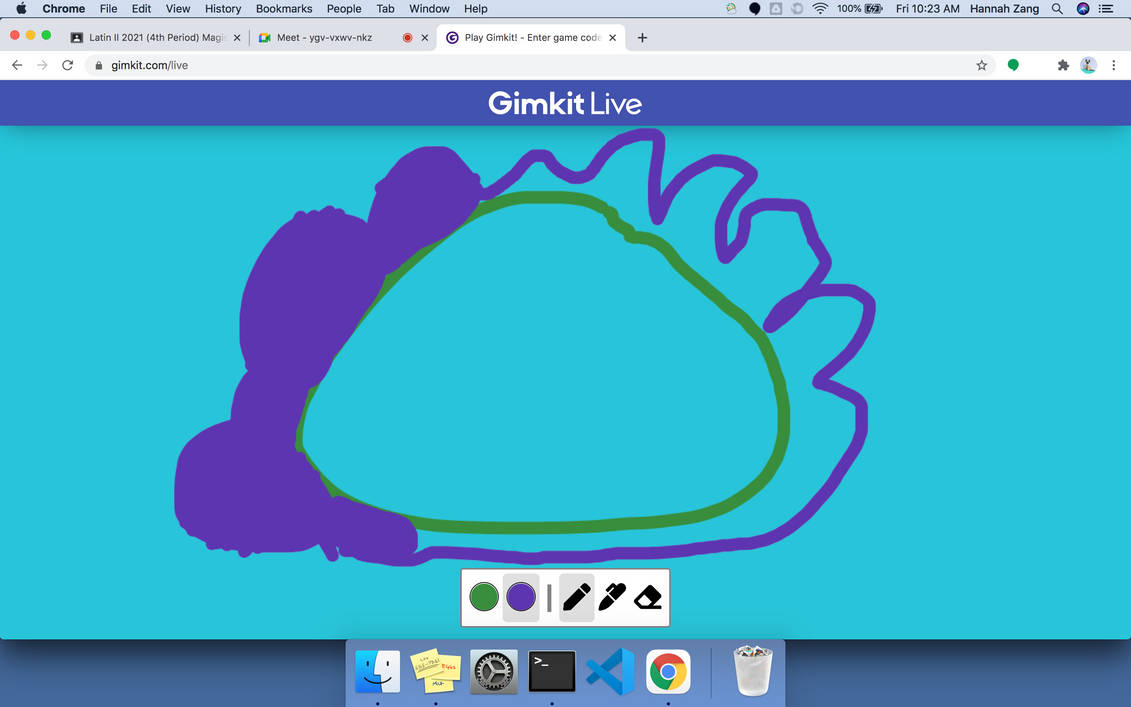1131x707 pixels.
Task: Open the Bookmarks menu
Action: click(284, 9)
